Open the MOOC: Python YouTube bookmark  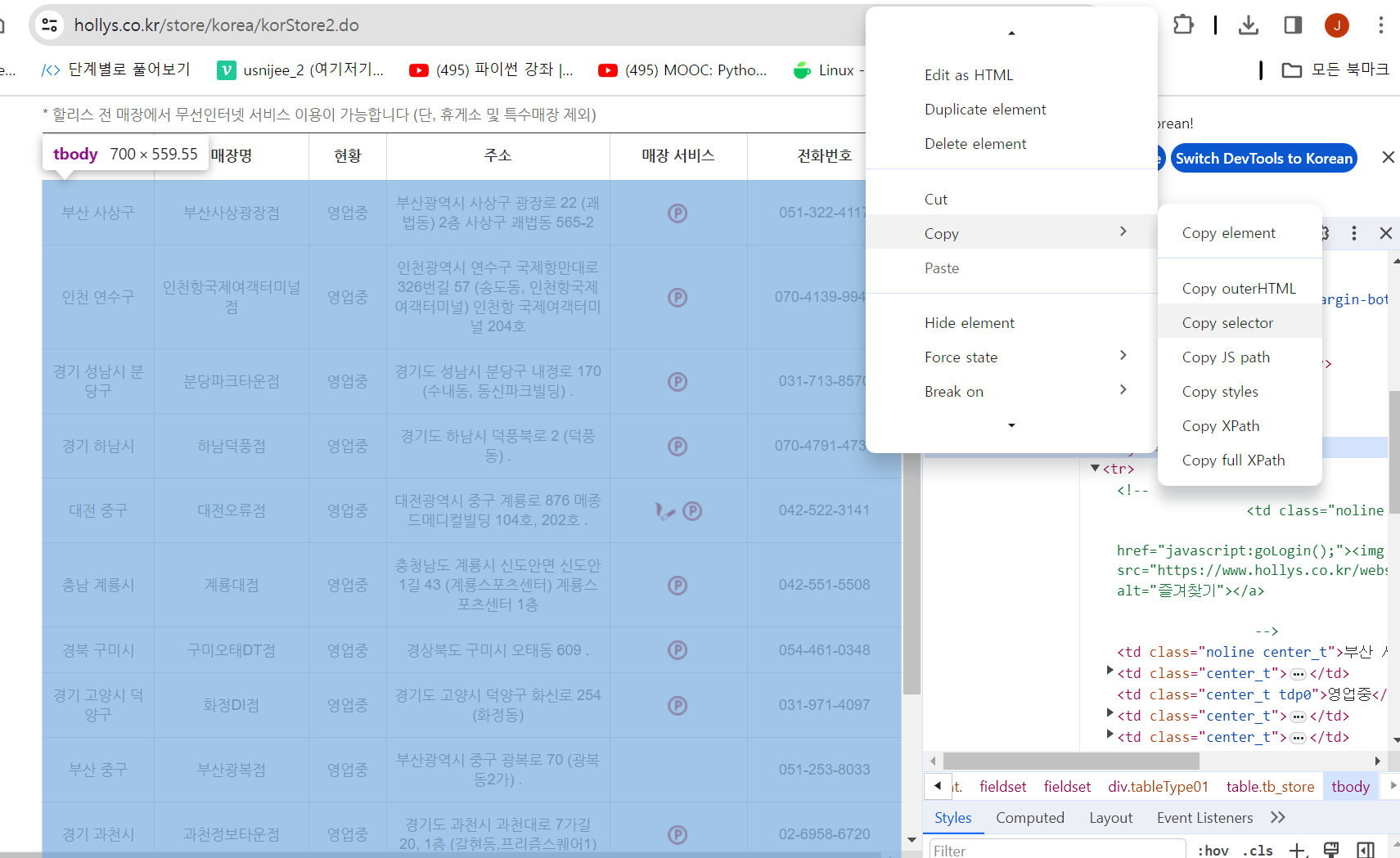click(682, 70)
